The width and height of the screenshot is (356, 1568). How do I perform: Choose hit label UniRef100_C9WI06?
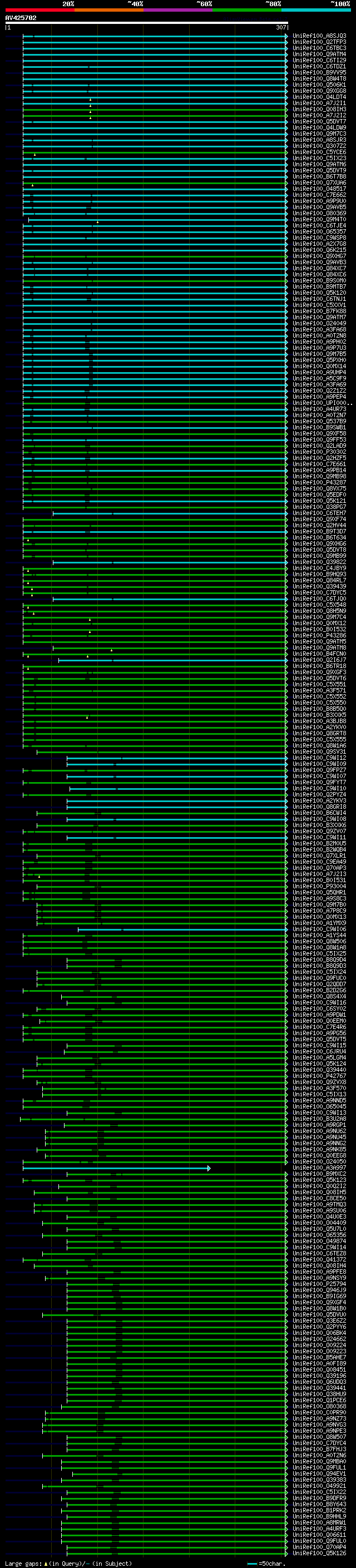click(319, 929)
